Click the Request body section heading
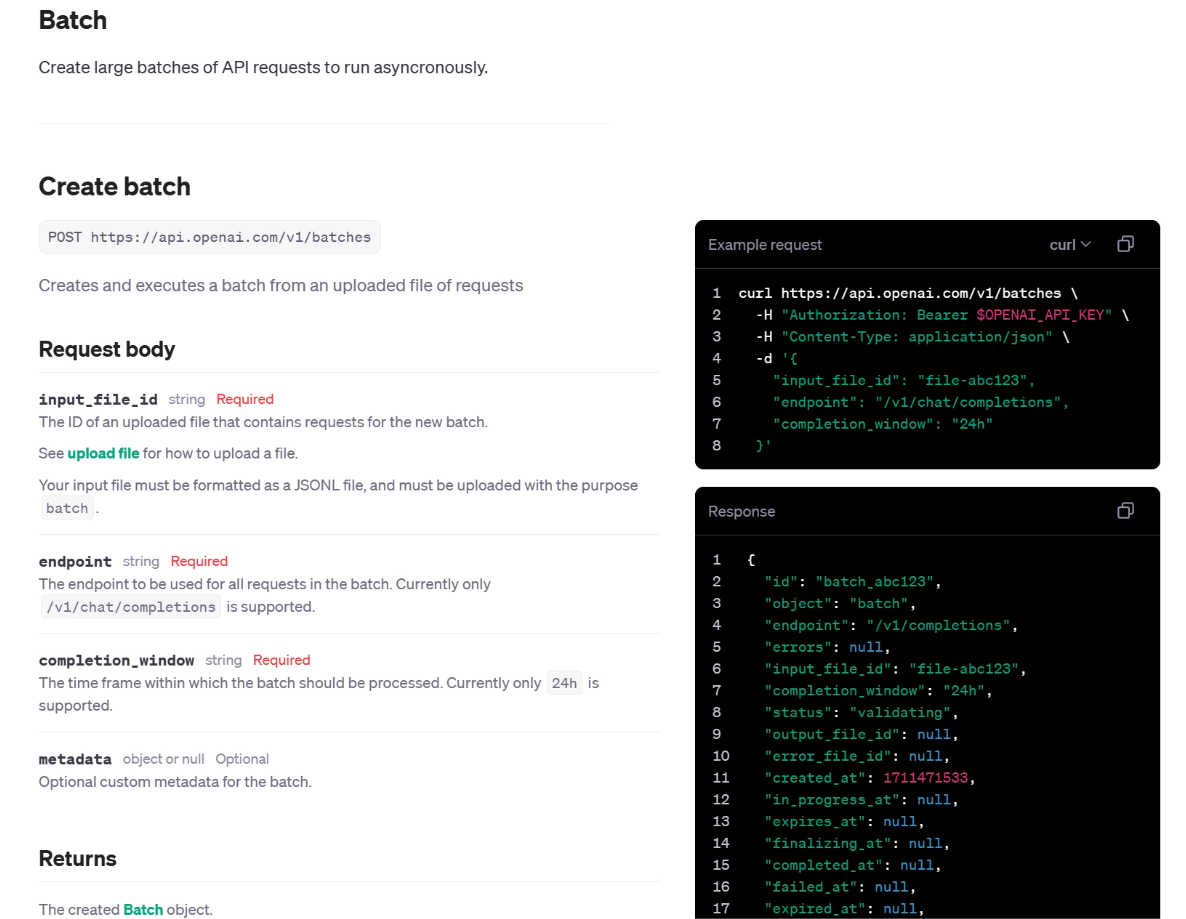 point(107,349)
